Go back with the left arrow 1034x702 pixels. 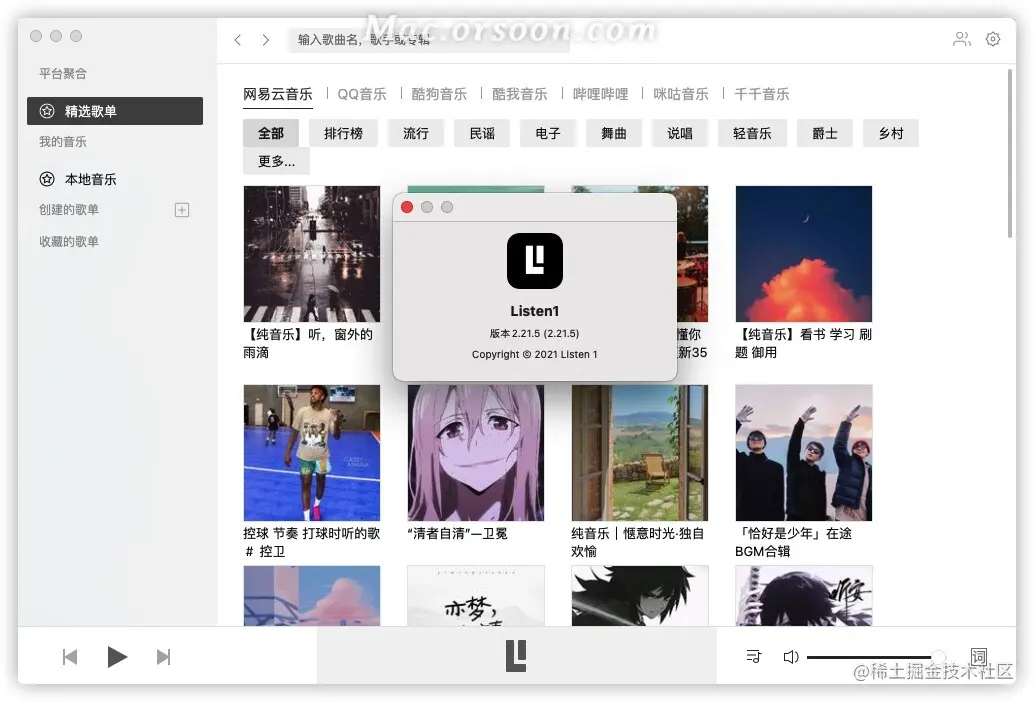pyautogui.click(x=237, y=40)
